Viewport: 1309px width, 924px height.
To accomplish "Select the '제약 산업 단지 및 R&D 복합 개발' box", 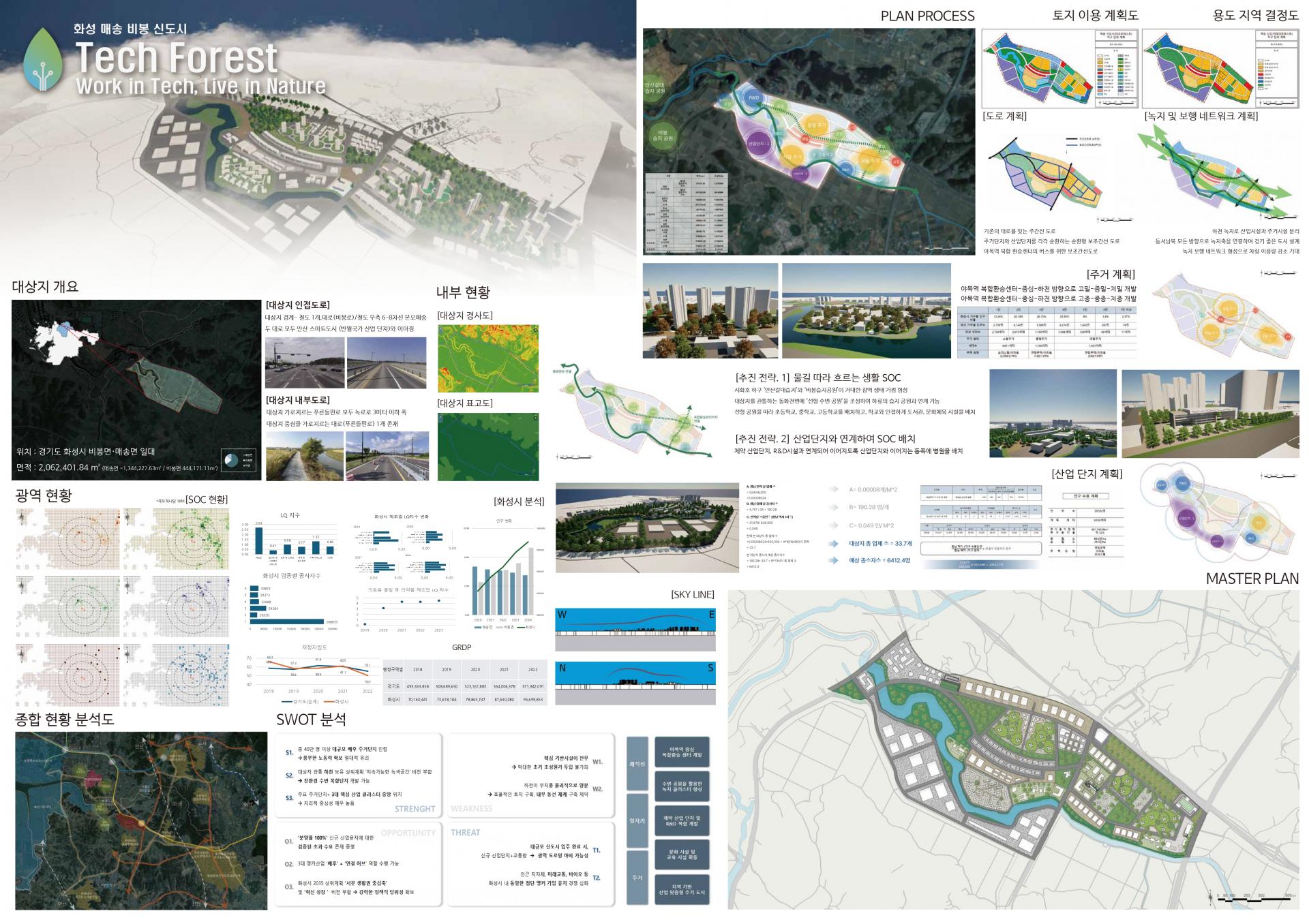I will click(x=682, y=820).
